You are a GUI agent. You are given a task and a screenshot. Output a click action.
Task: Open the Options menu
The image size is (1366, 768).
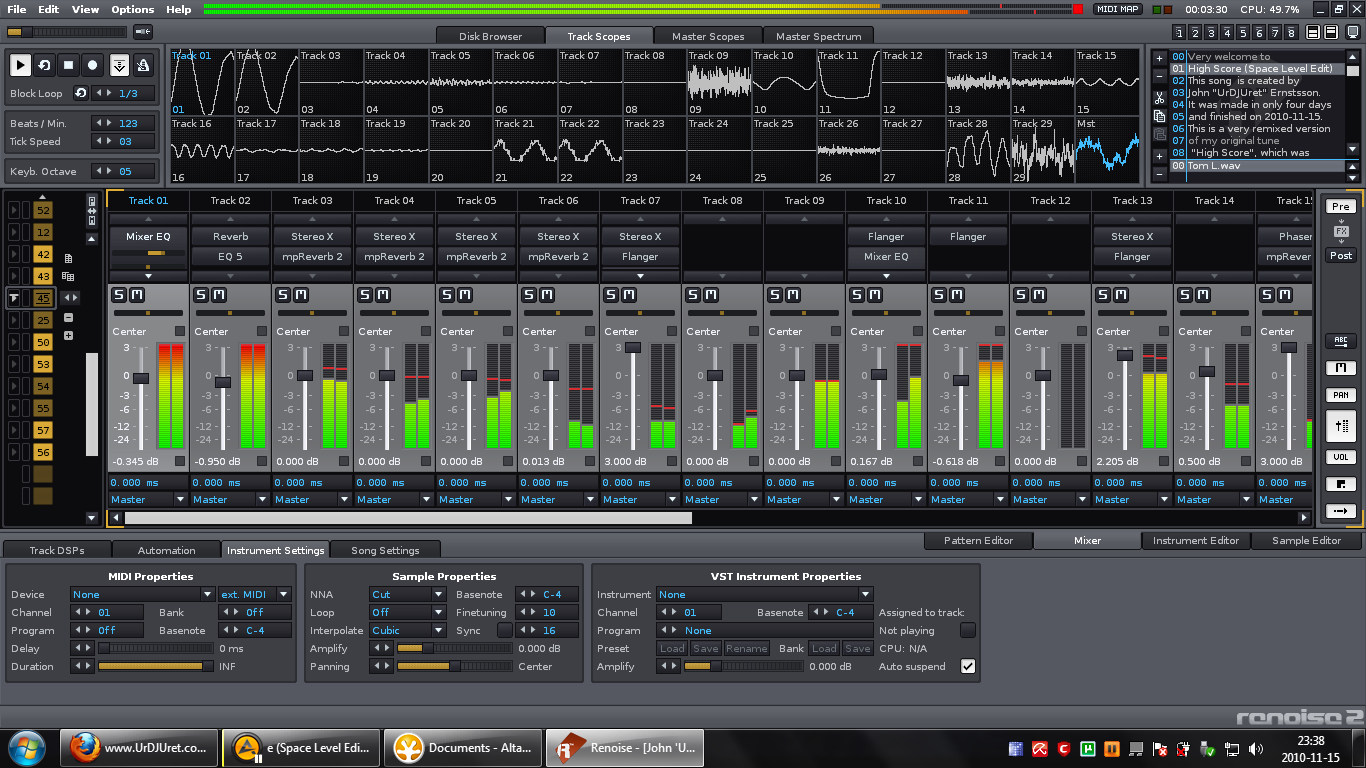tap(132, 9)
